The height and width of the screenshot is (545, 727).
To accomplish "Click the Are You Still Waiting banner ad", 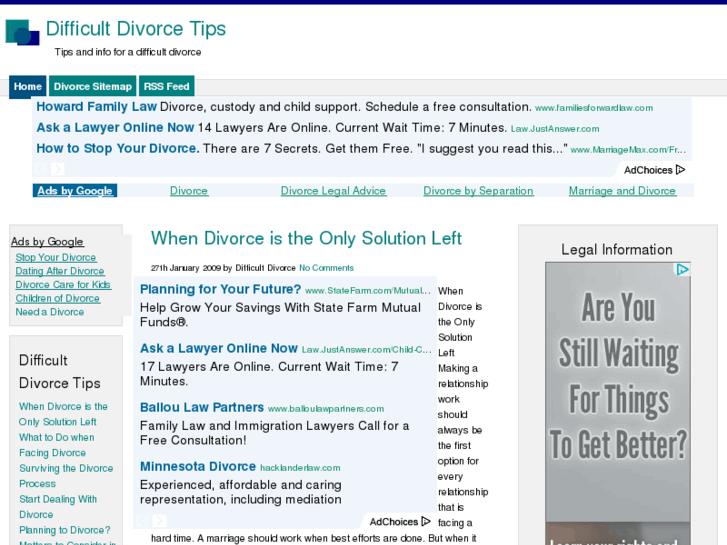I will tap(618, 404).
